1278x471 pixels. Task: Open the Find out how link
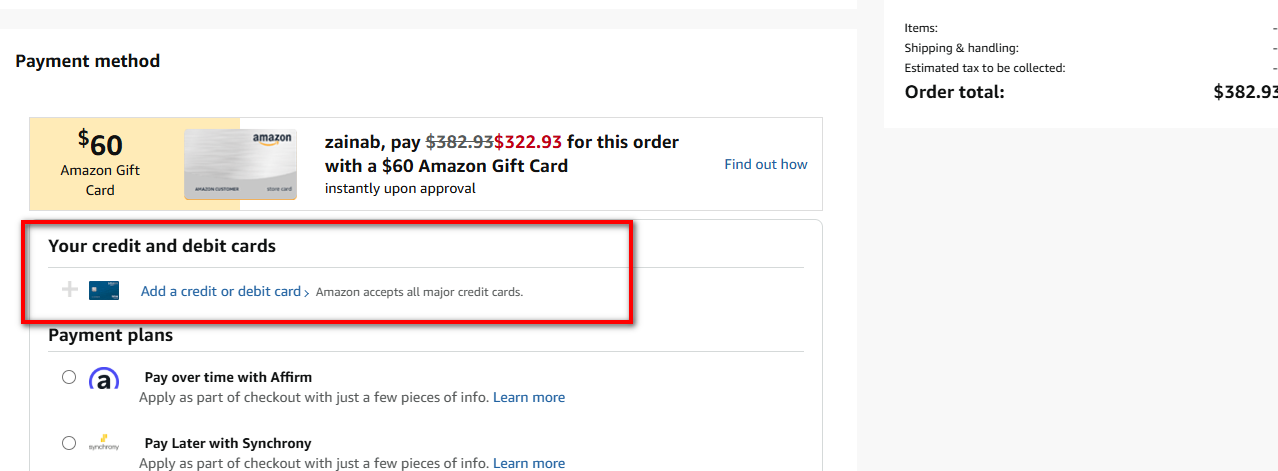[765, 164]
